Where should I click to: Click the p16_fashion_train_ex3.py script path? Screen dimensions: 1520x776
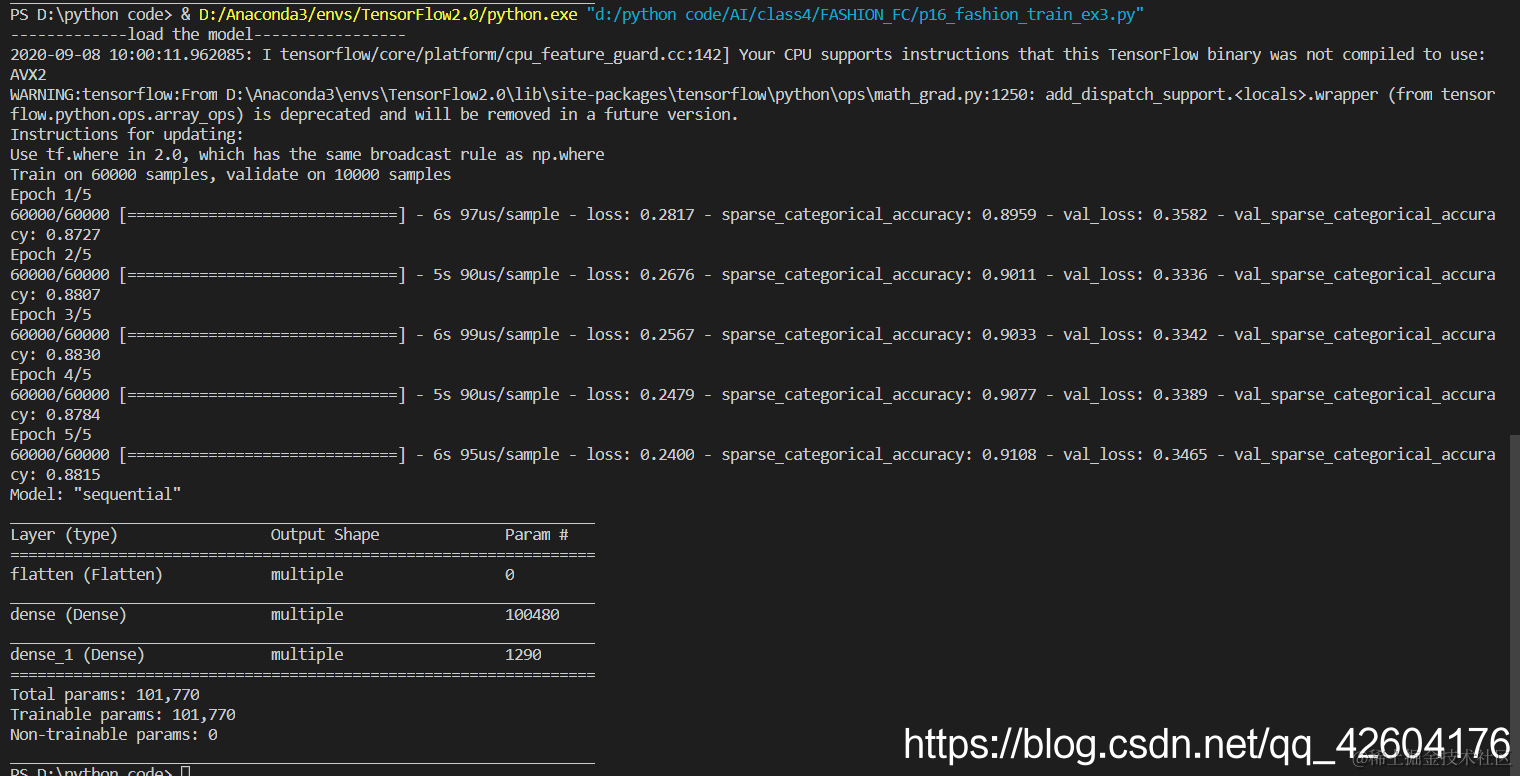866,14
